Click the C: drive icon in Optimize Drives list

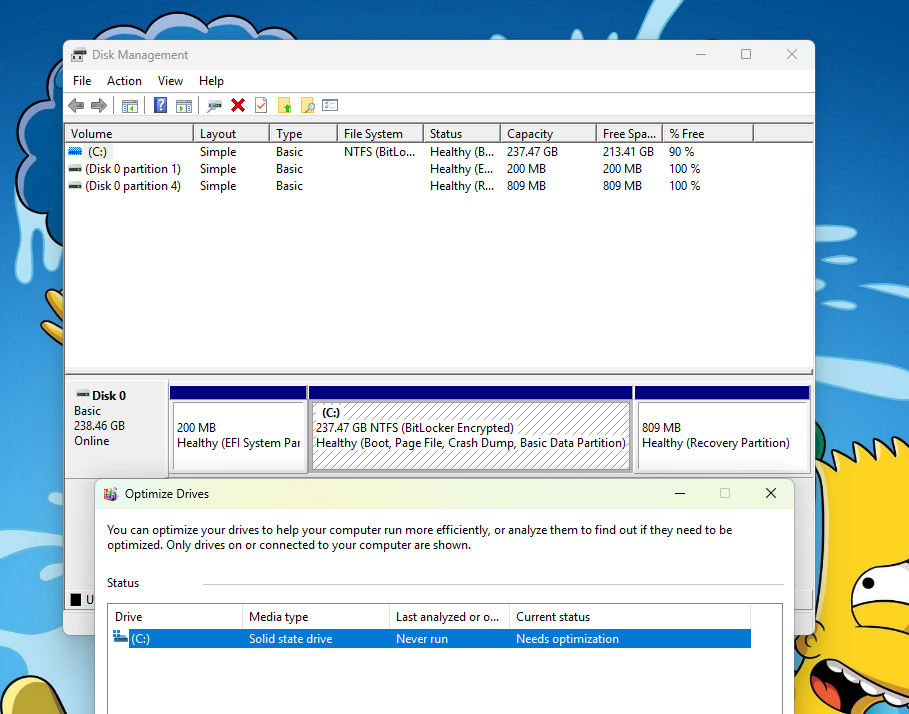(120, 637)
